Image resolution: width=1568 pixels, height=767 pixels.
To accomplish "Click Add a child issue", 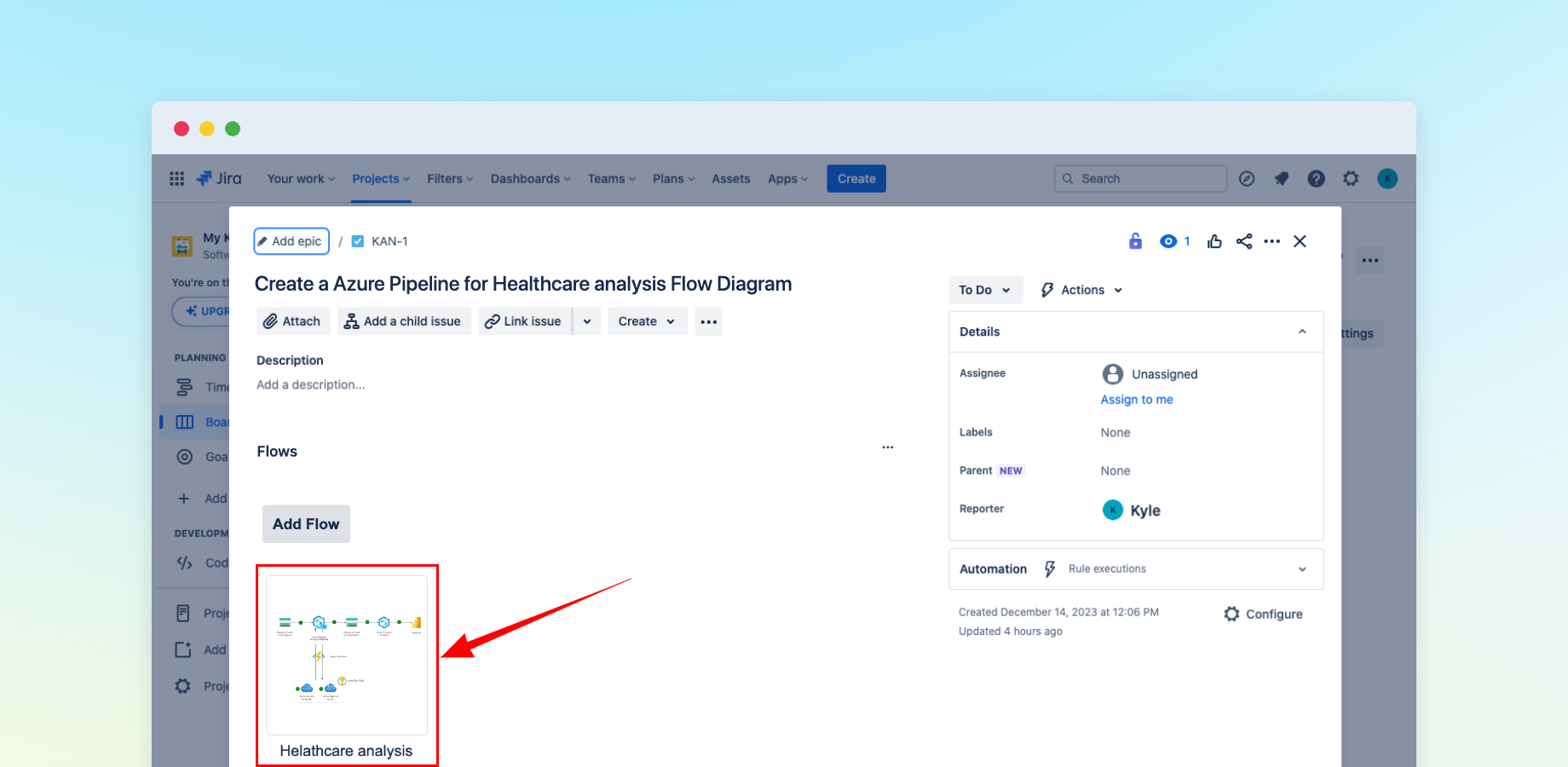I will (x=404, y=321).
